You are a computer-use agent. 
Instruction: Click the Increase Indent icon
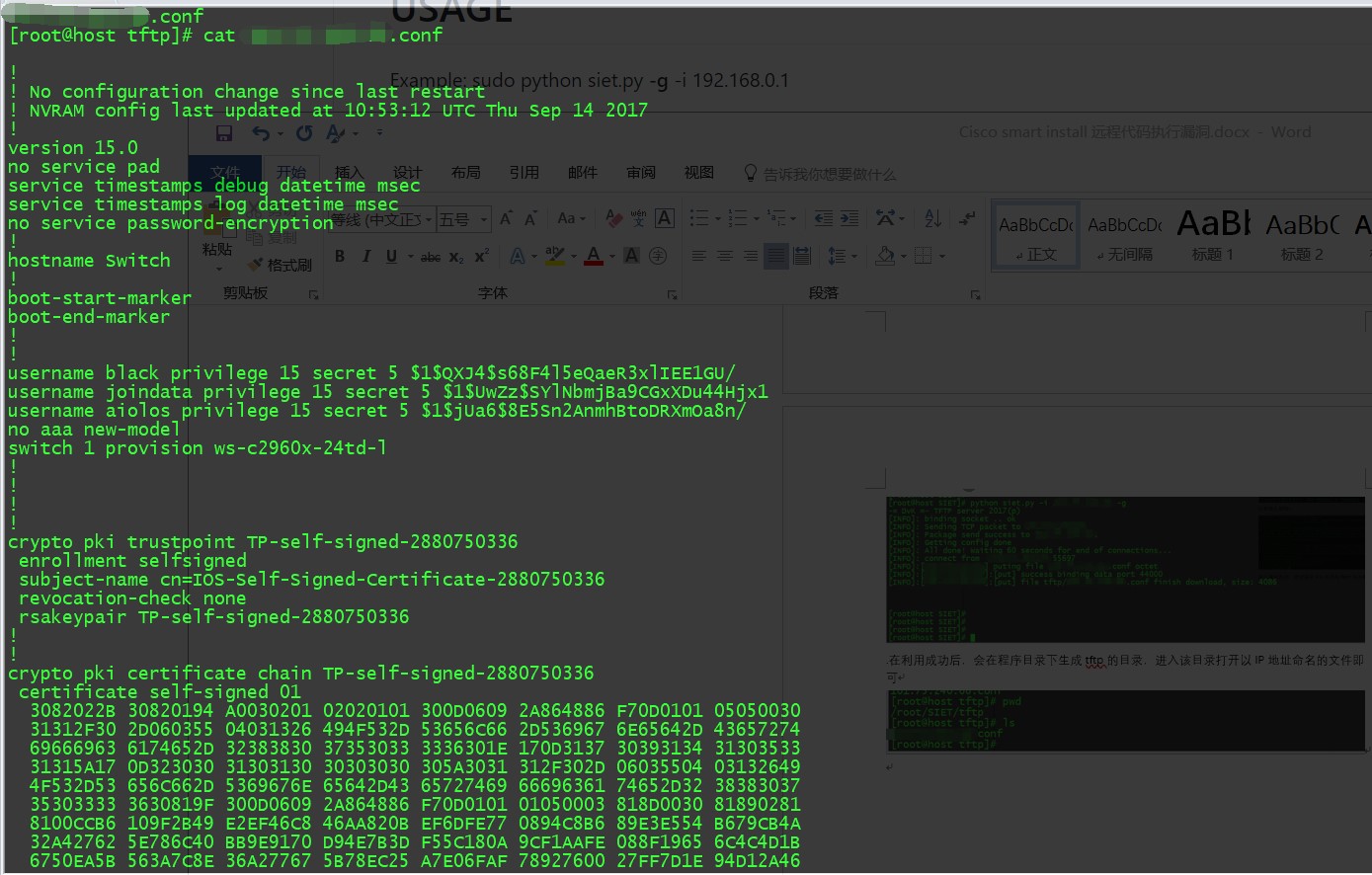(849, 218)
